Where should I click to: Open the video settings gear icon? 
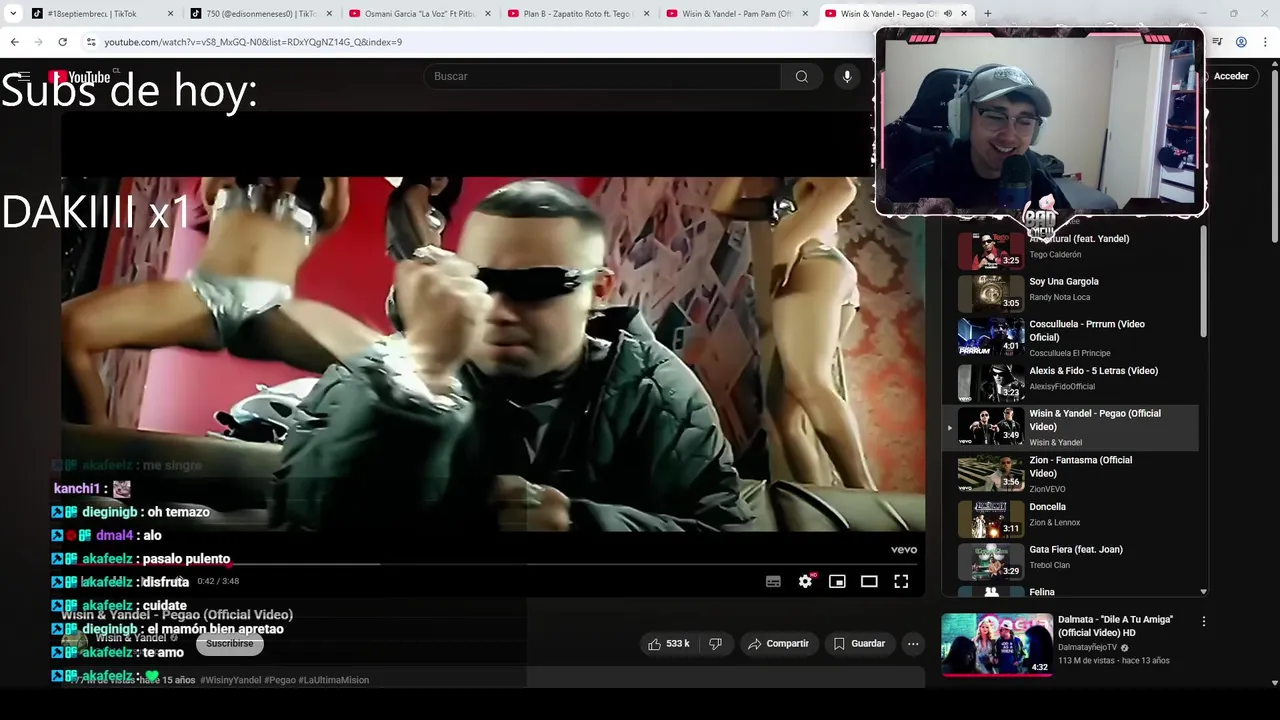[805, 581]
